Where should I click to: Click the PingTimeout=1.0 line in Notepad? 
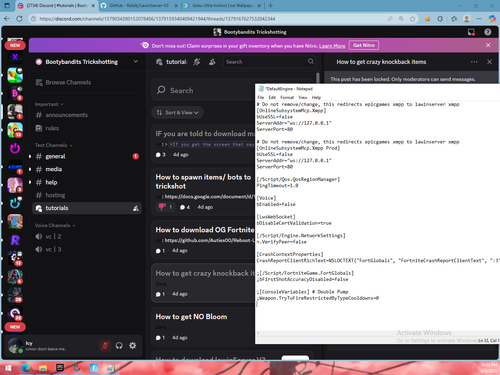pos(277,185)
